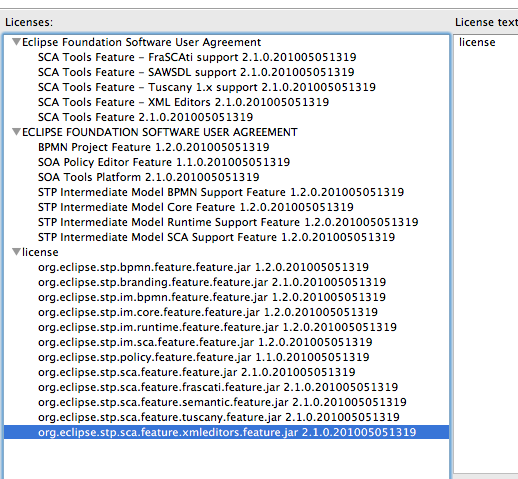Select org.eclipse.stp.bpmn.feature.feature.jar entry

click(203, 267)
